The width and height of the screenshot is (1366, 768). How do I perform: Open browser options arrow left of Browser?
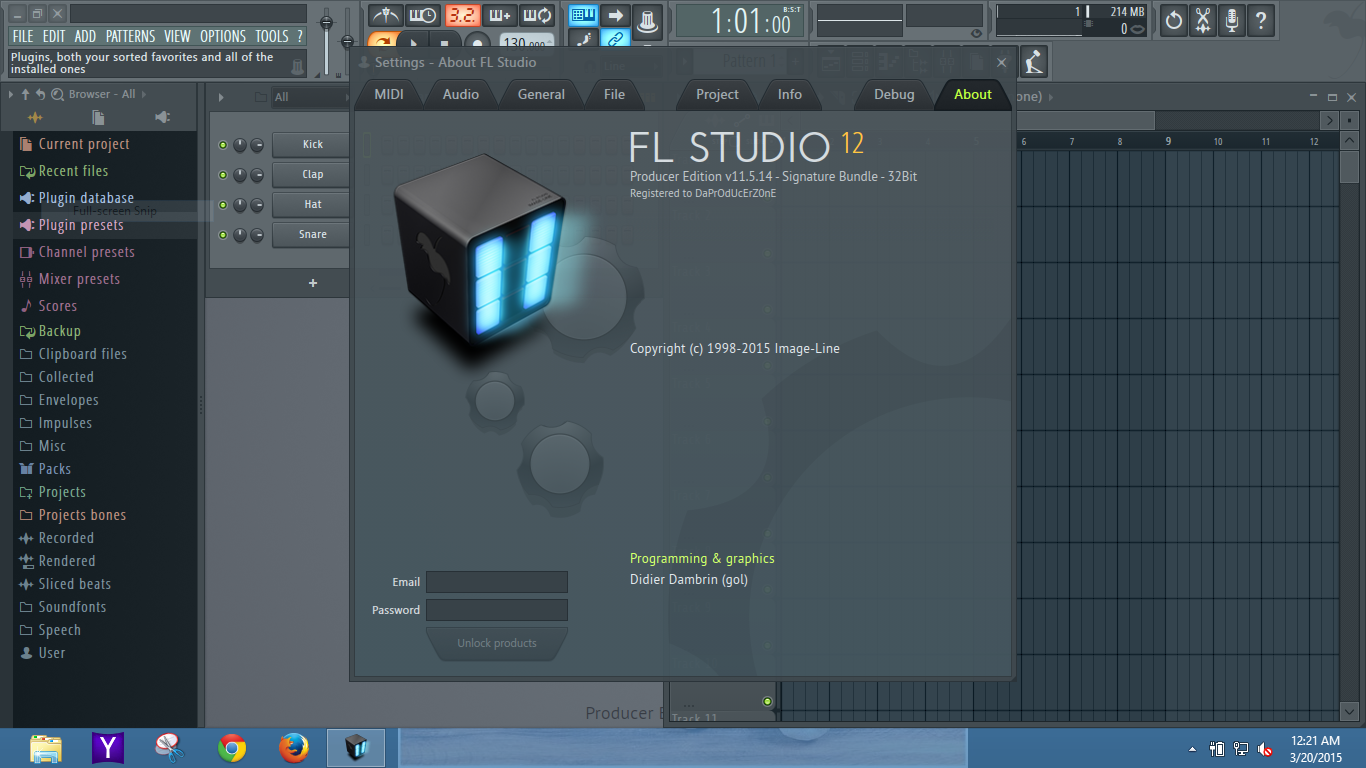pos(11,94)
